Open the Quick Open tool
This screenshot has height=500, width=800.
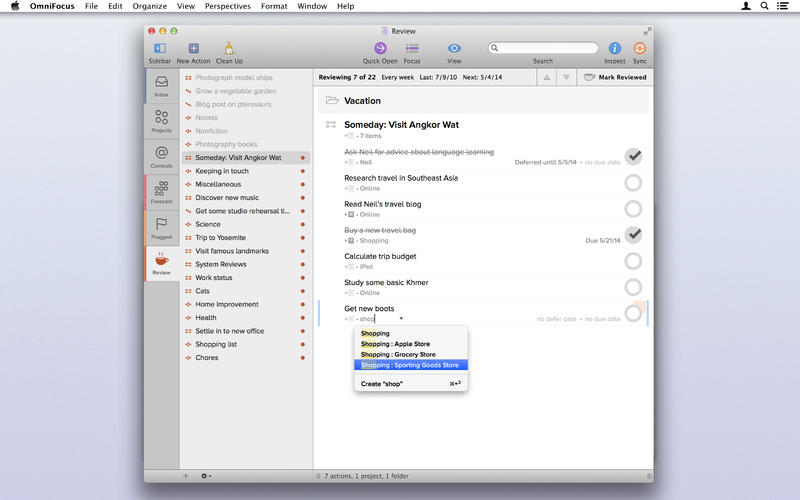pyautogui.click(x=380, y=48)
